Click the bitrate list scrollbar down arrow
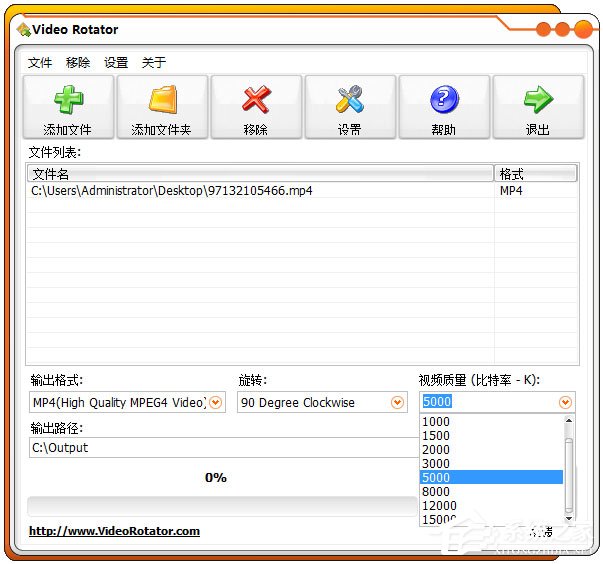 coord(569,519)
